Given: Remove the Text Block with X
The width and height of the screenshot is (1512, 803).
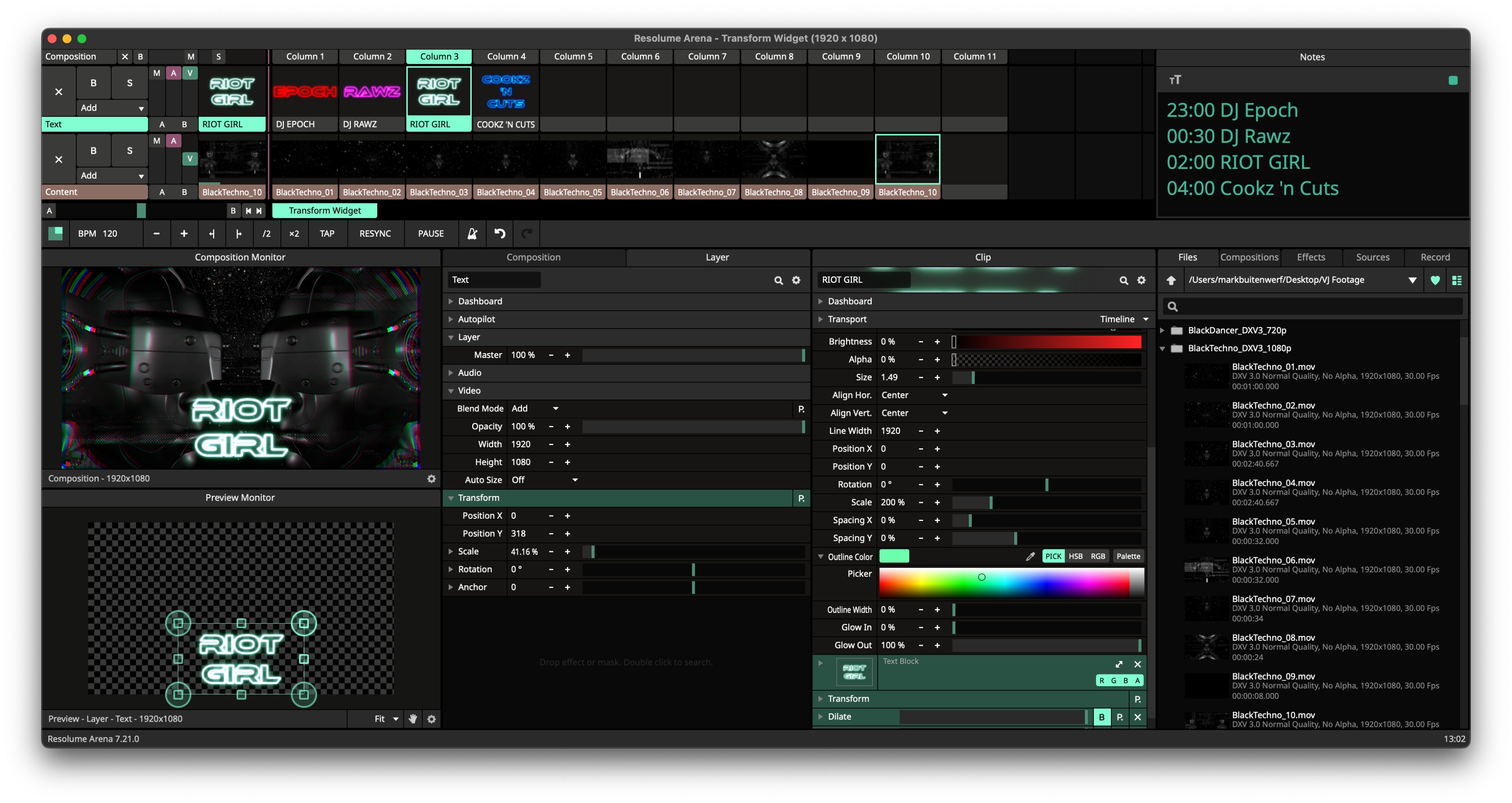Looking at the screenshot, I should [x=1137, y=665].
